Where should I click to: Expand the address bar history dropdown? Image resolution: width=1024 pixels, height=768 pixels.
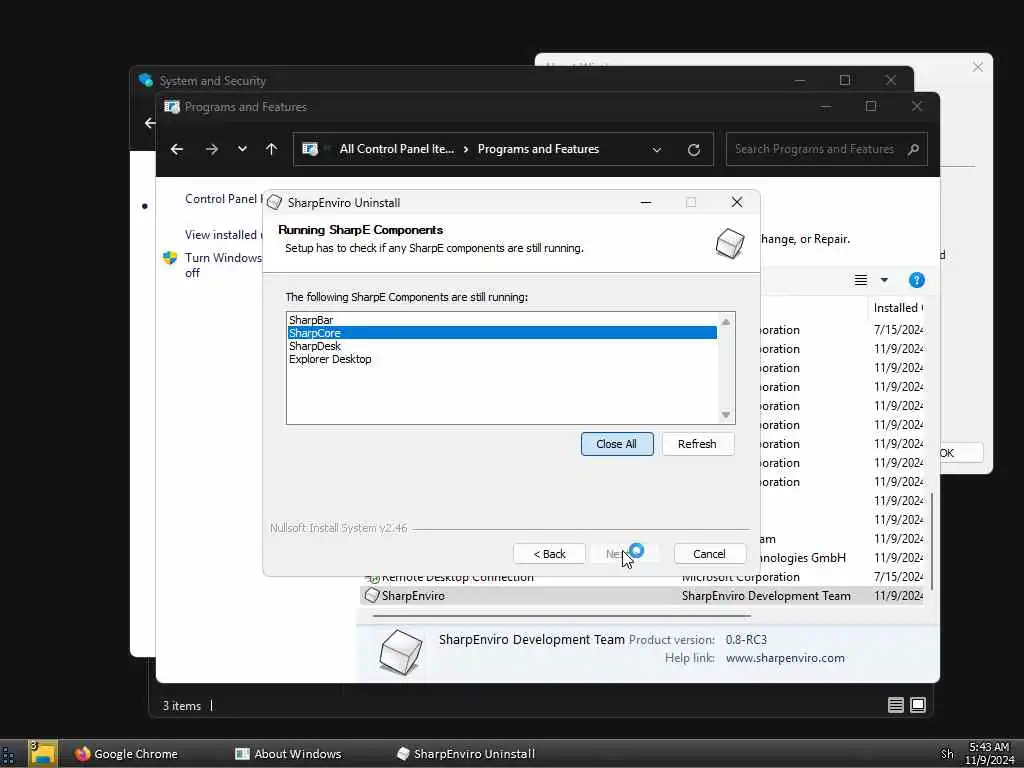[656, 150]
